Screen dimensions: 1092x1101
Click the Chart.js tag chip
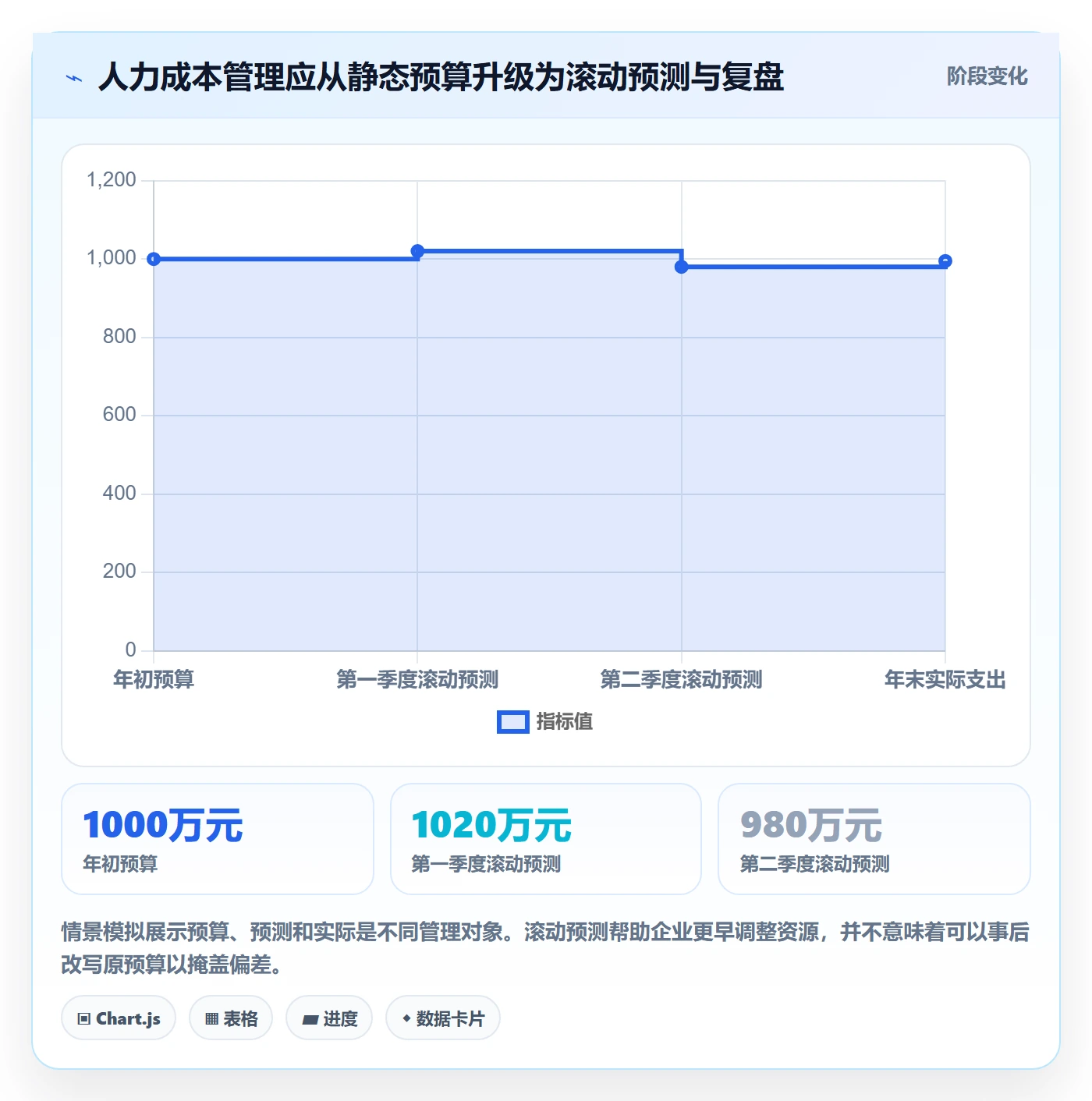pyautogui.click(x=119, y=1018)
